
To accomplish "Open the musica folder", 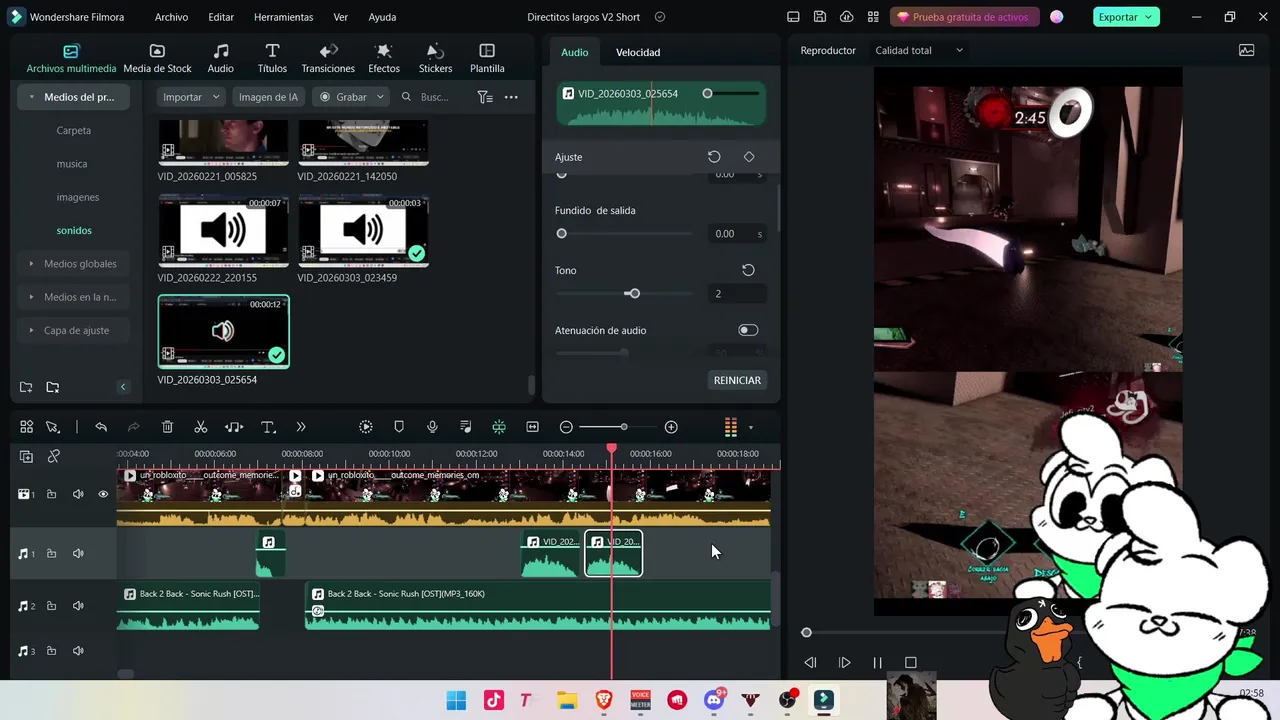I will [72, 164].
